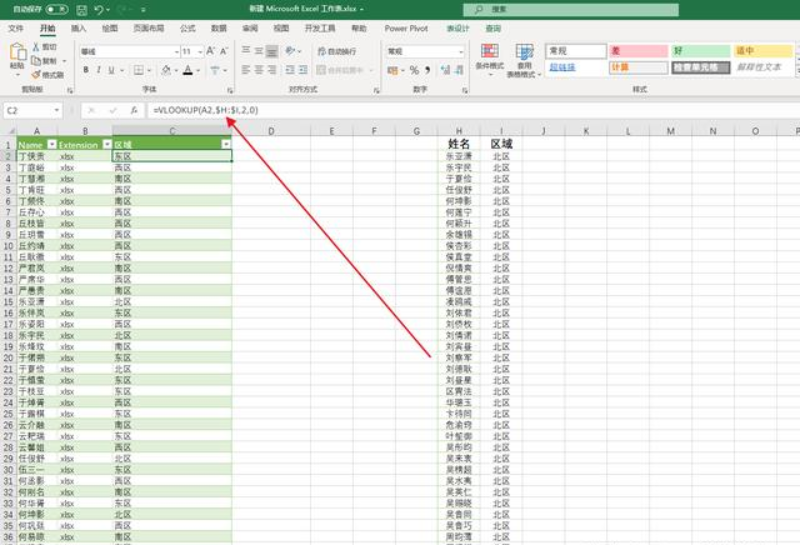Click the search box in title bar

(571, 9)
